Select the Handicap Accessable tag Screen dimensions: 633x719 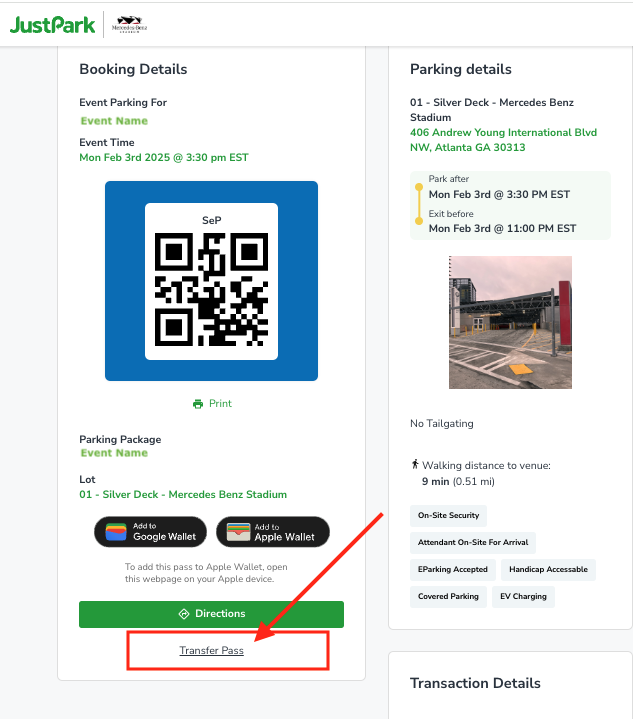(x=548, y=570)
